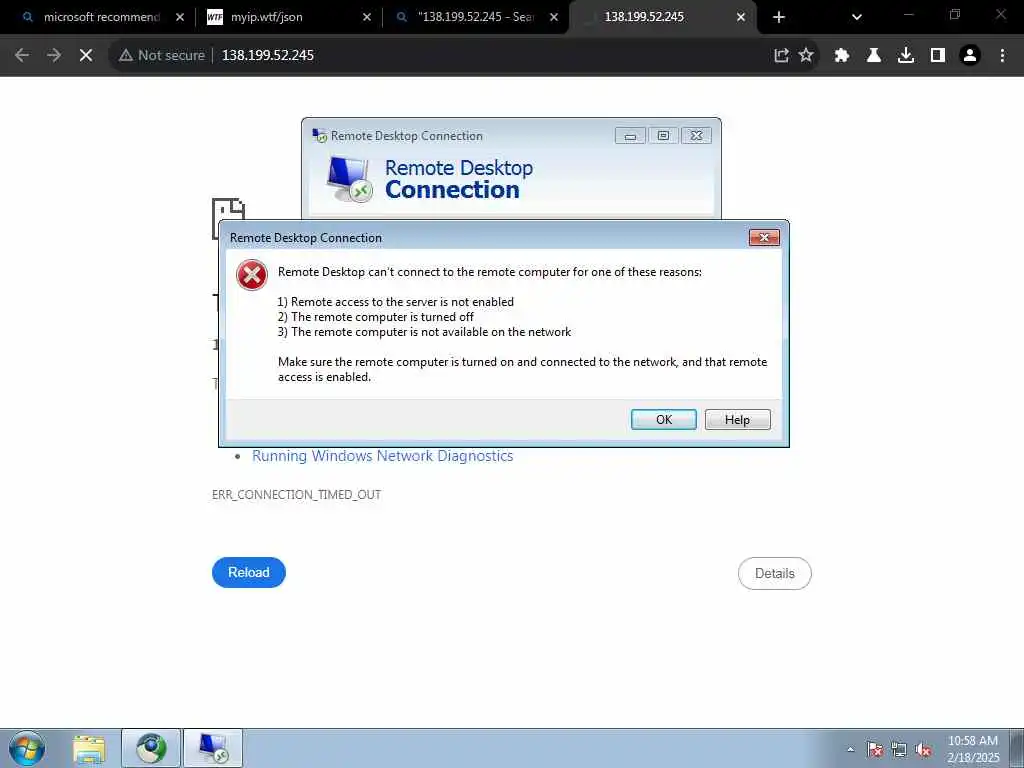Click the Remote Desktop taskbar button
1024x768 pixels.
coord(213,748)
